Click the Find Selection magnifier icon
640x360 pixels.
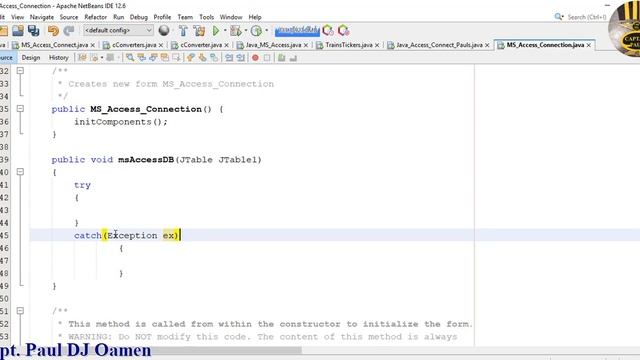130,58
